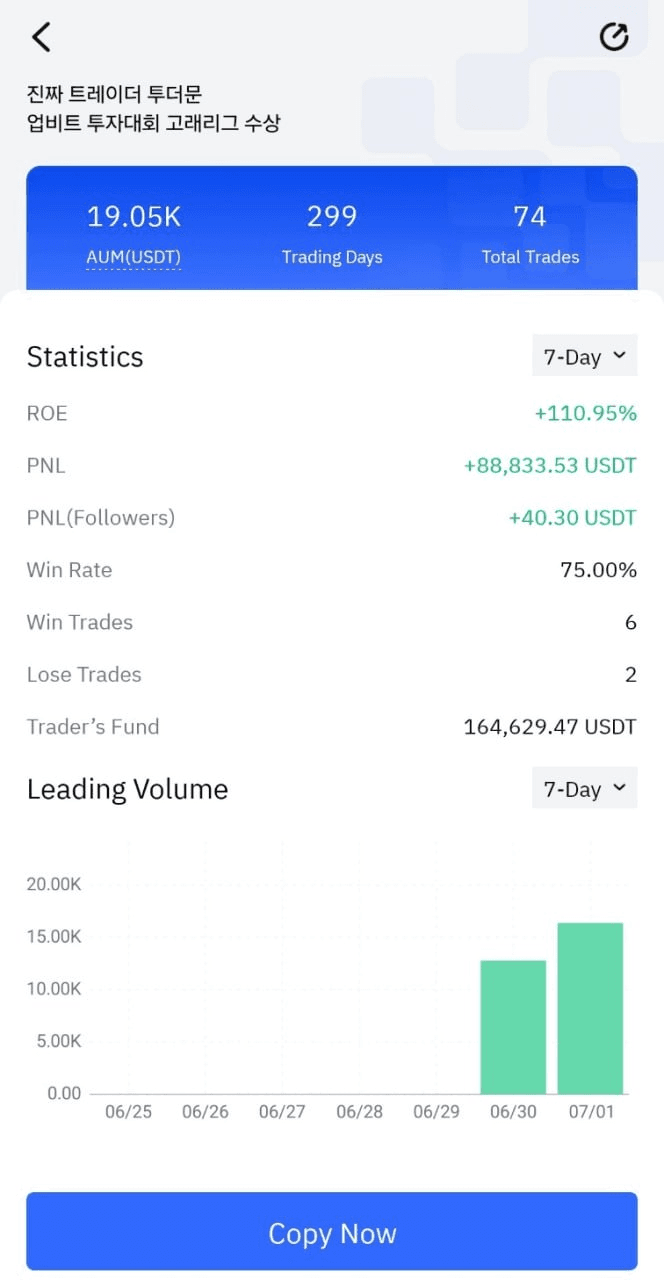Tap the ROE +110.95% value
This screenshot has width=664, height=1280.
(x=585, y=413)
